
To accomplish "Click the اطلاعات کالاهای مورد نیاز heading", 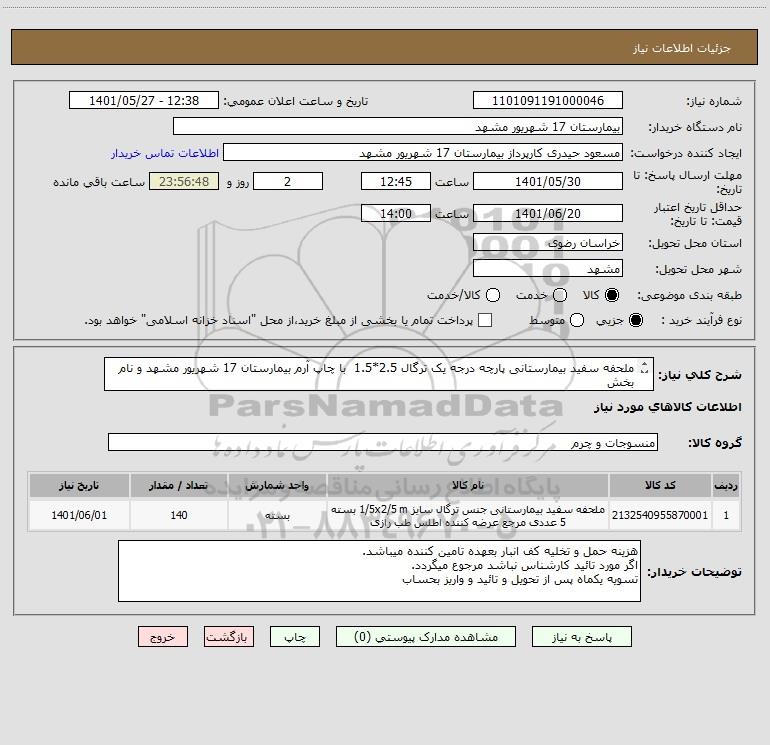I will (667, 407).
